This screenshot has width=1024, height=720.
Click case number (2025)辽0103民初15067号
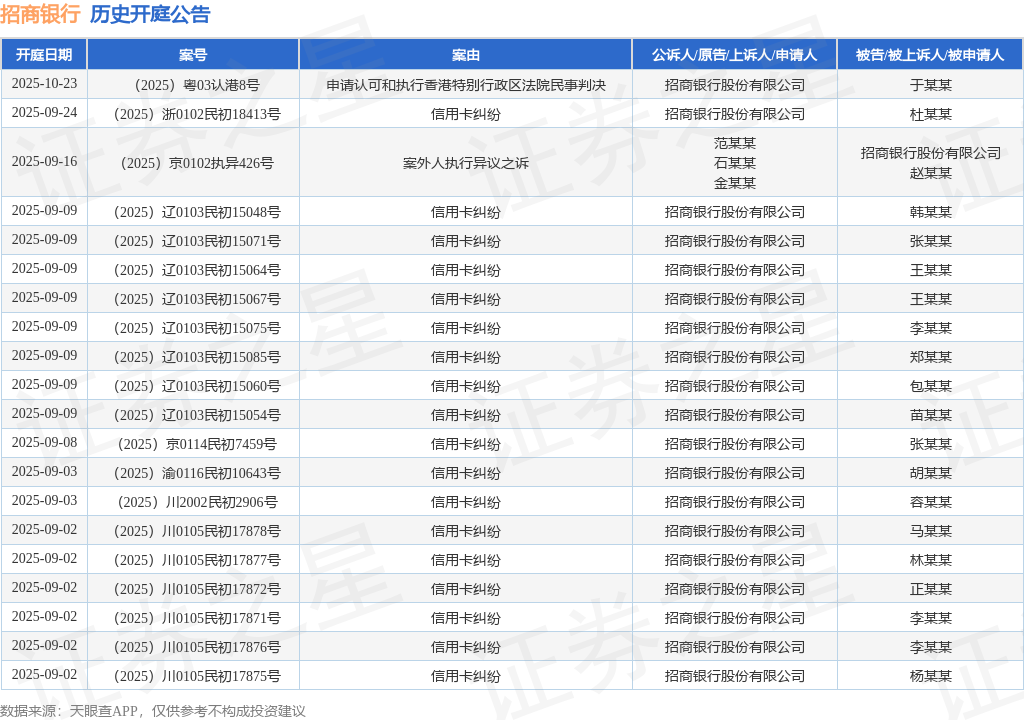tap(193, 299)
